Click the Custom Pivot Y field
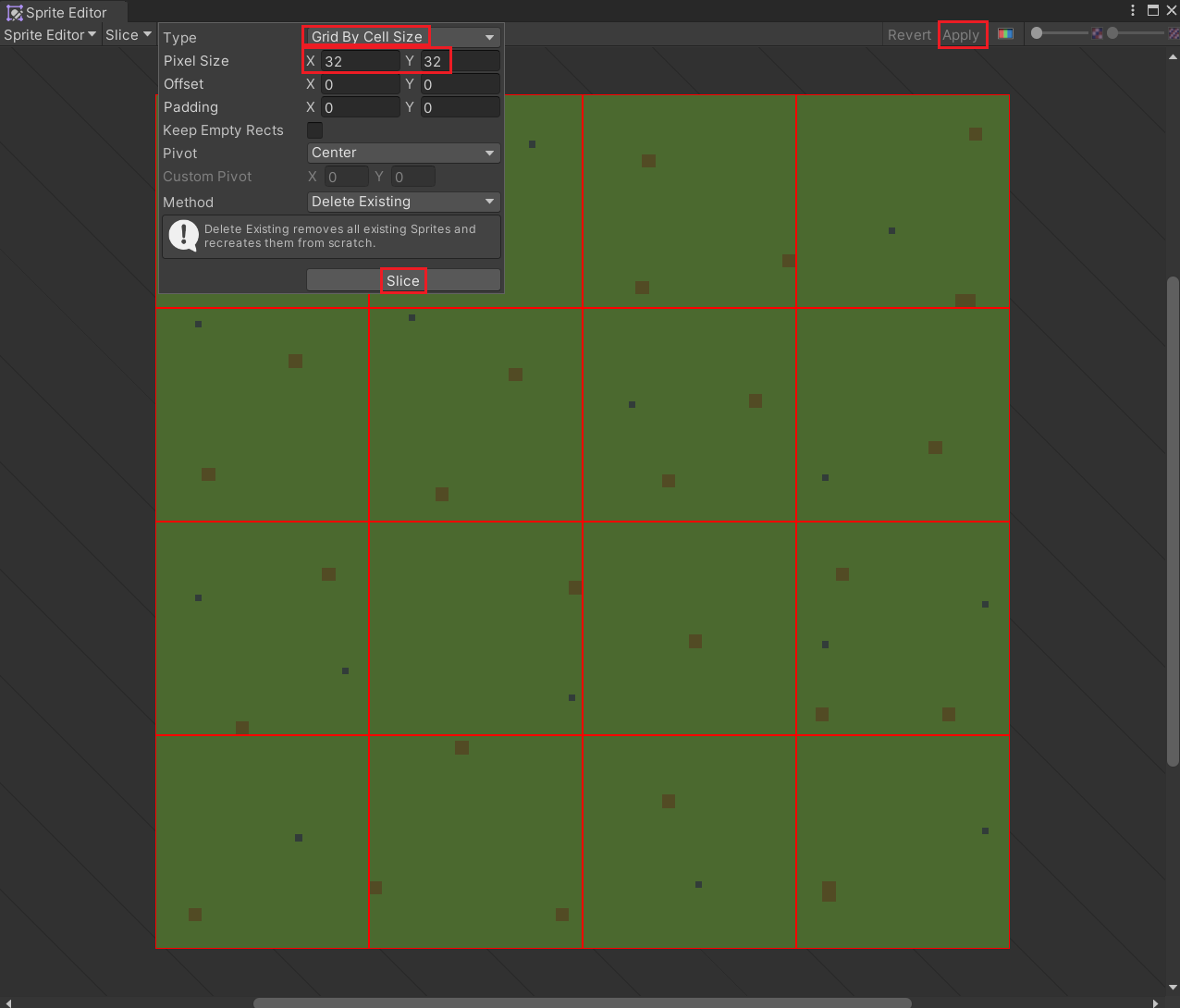The width and height of the screenshot is (1180, 1008). pyautogui.click(x=412, y=177)
